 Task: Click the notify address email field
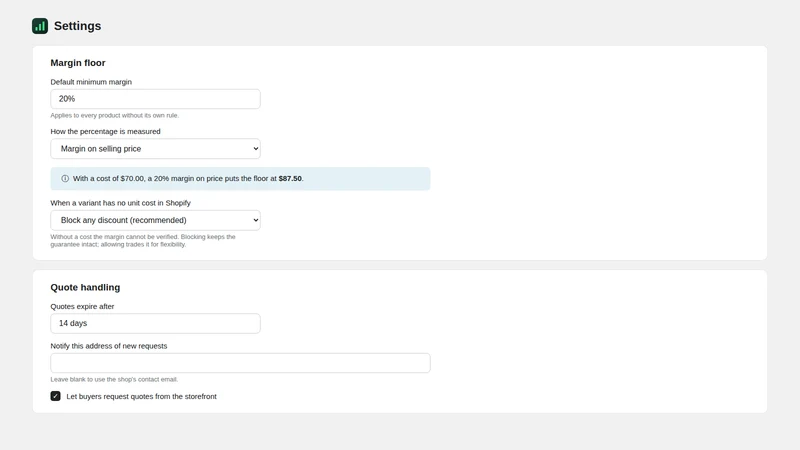[x=240, y=363]
